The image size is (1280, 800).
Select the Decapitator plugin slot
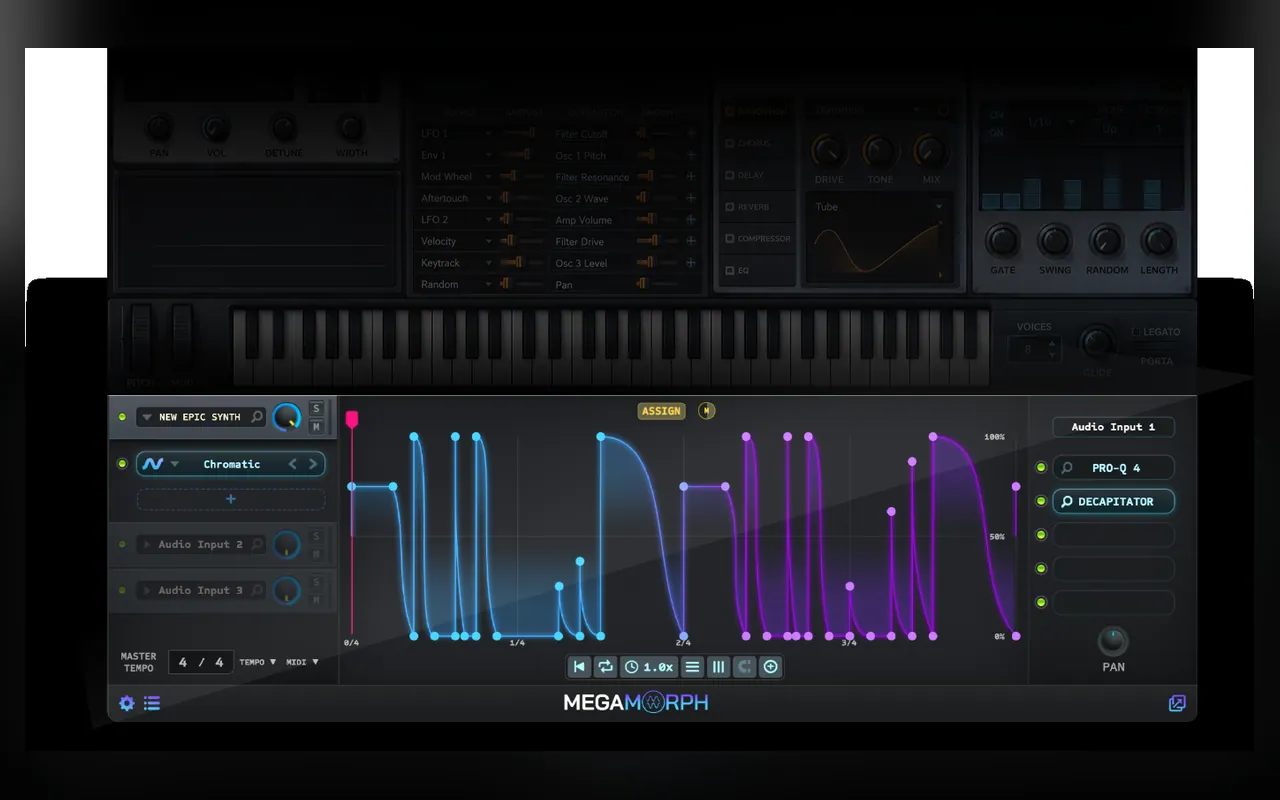click(x=1113, y=501)
